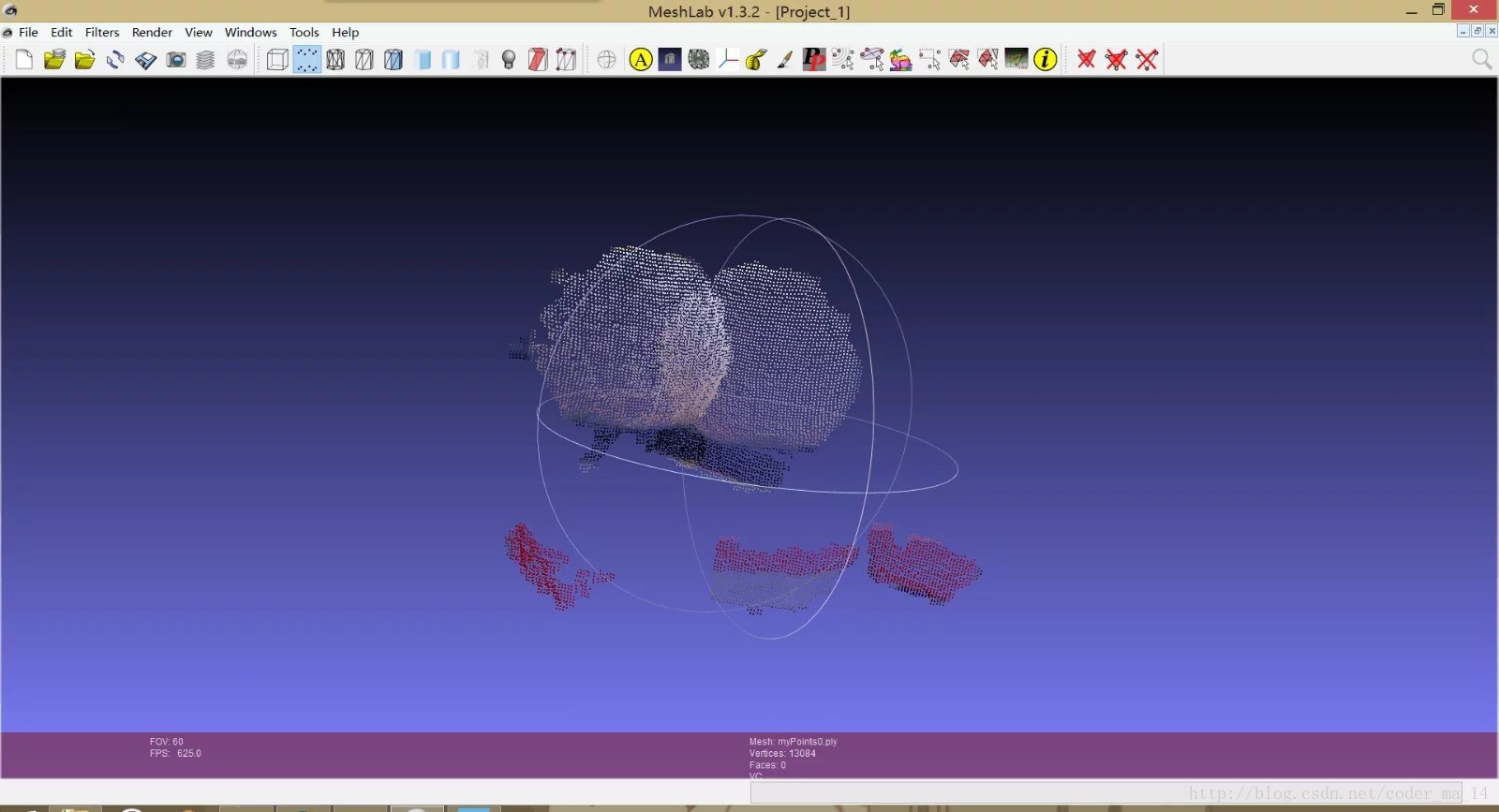1499x812 pixels.
Task: Toggle smooth shading cylinder icon
Action: click(451, 60)
